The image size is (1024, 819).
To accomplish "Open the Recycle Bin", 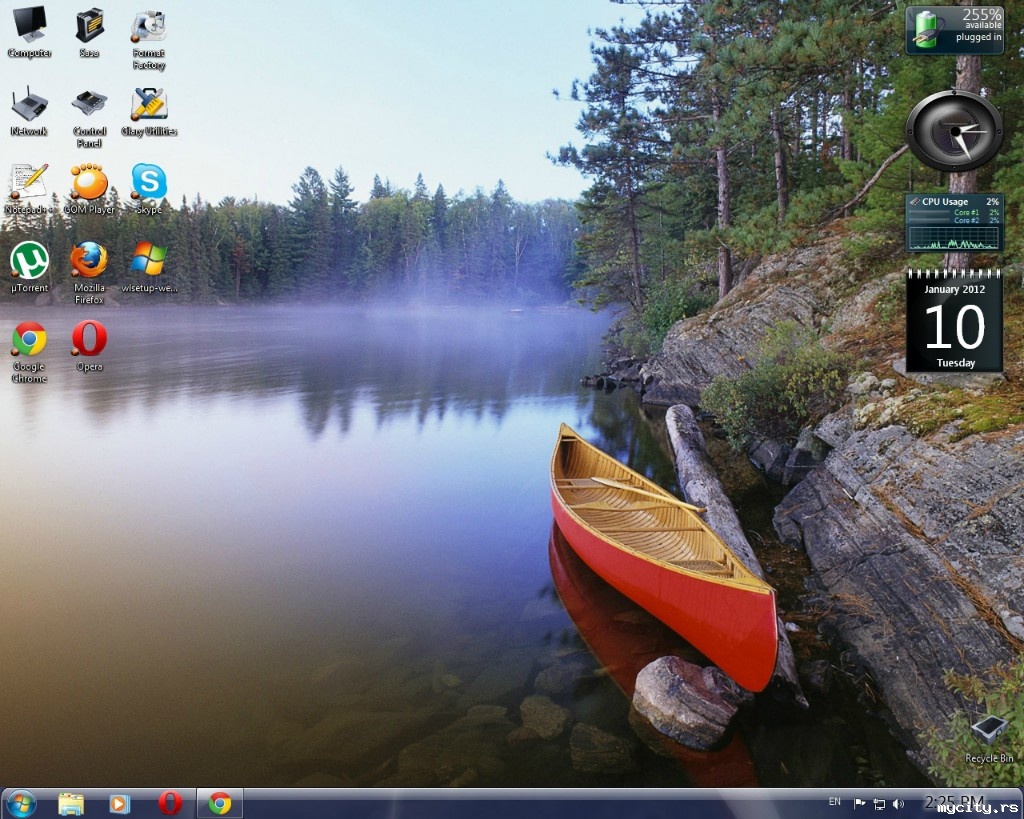I will click(989, 738).
